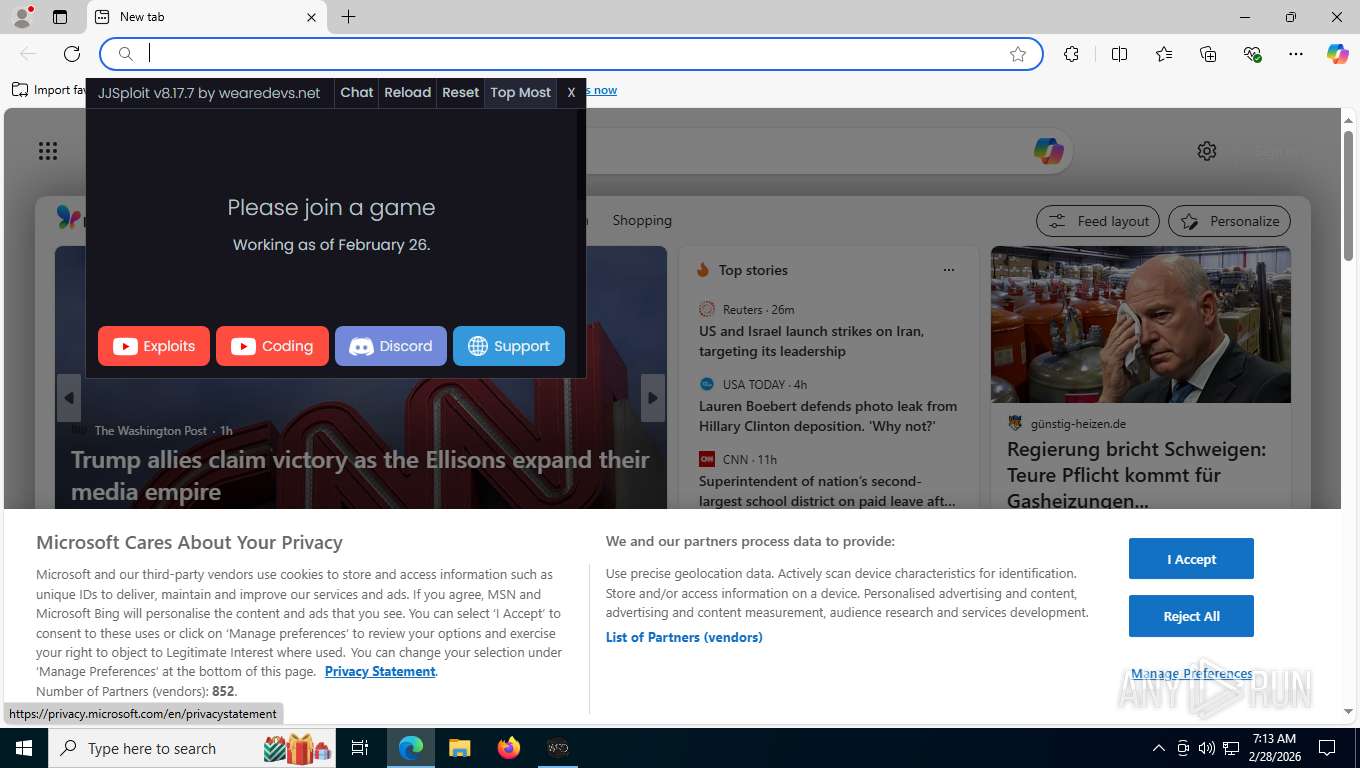
Task: Click the I Accept button
Action: coord(1191,559)
